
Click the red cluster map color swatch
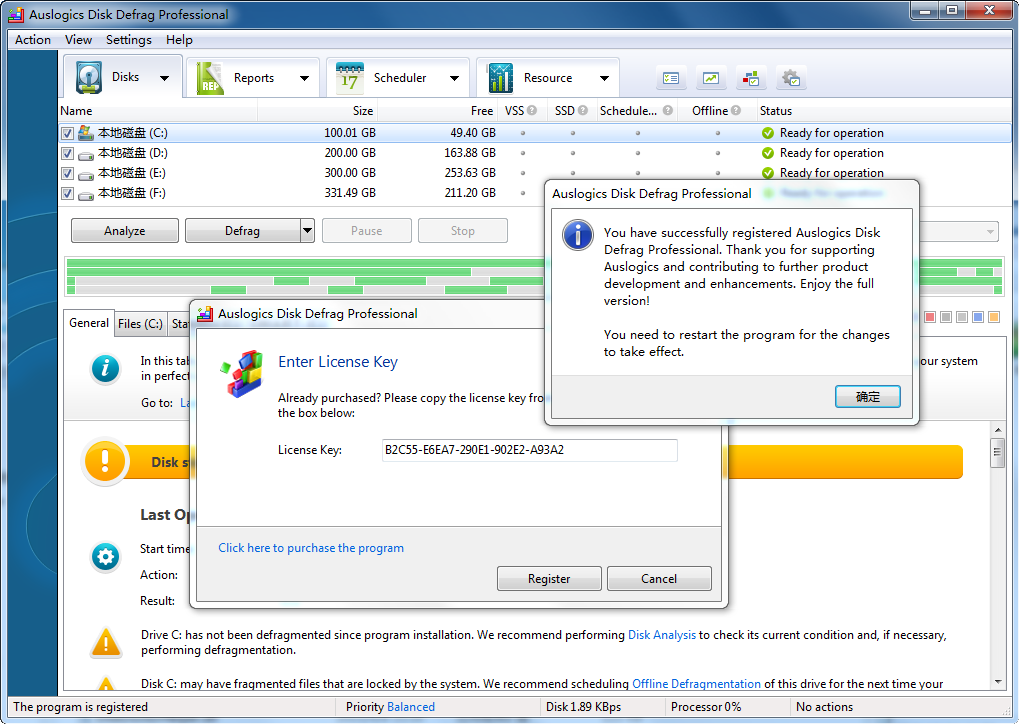930,317
